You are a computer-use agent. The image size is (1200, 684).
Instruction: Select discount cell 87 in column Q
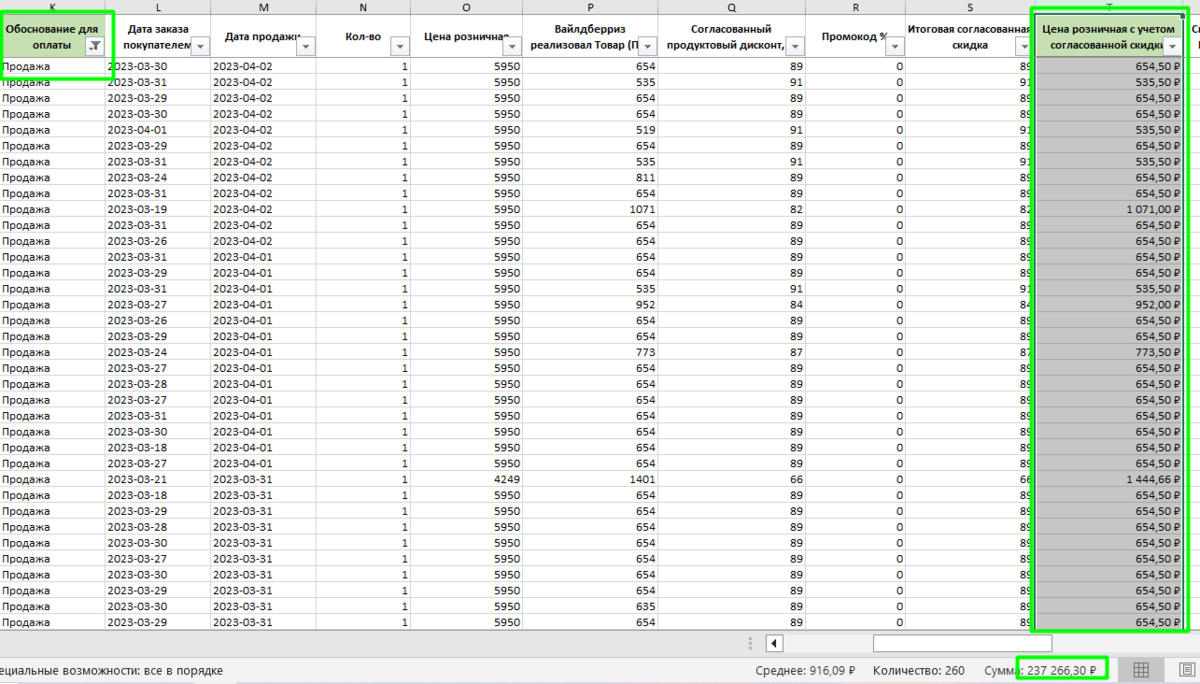(732, 353)
